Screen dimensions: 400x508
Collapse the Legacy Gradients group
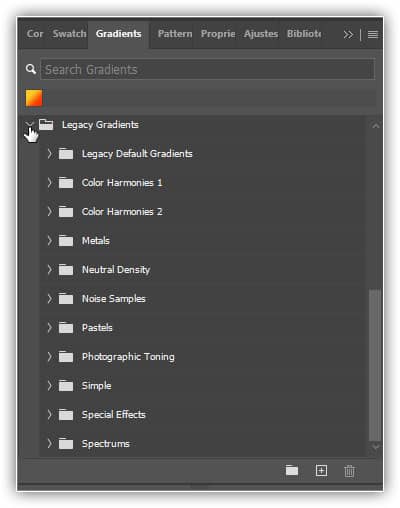click(30, 124)
